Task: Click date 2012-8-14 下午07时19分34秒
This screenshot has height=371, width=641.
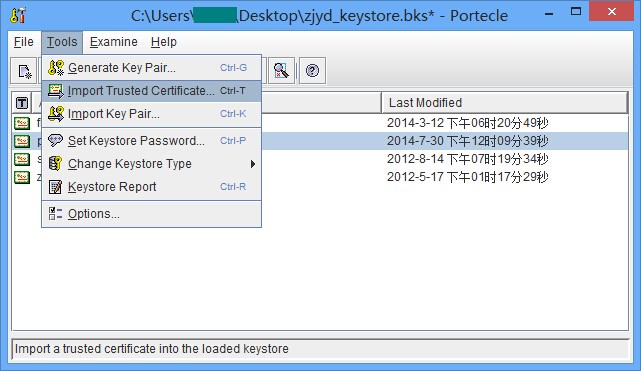Action: click(468, 159)
